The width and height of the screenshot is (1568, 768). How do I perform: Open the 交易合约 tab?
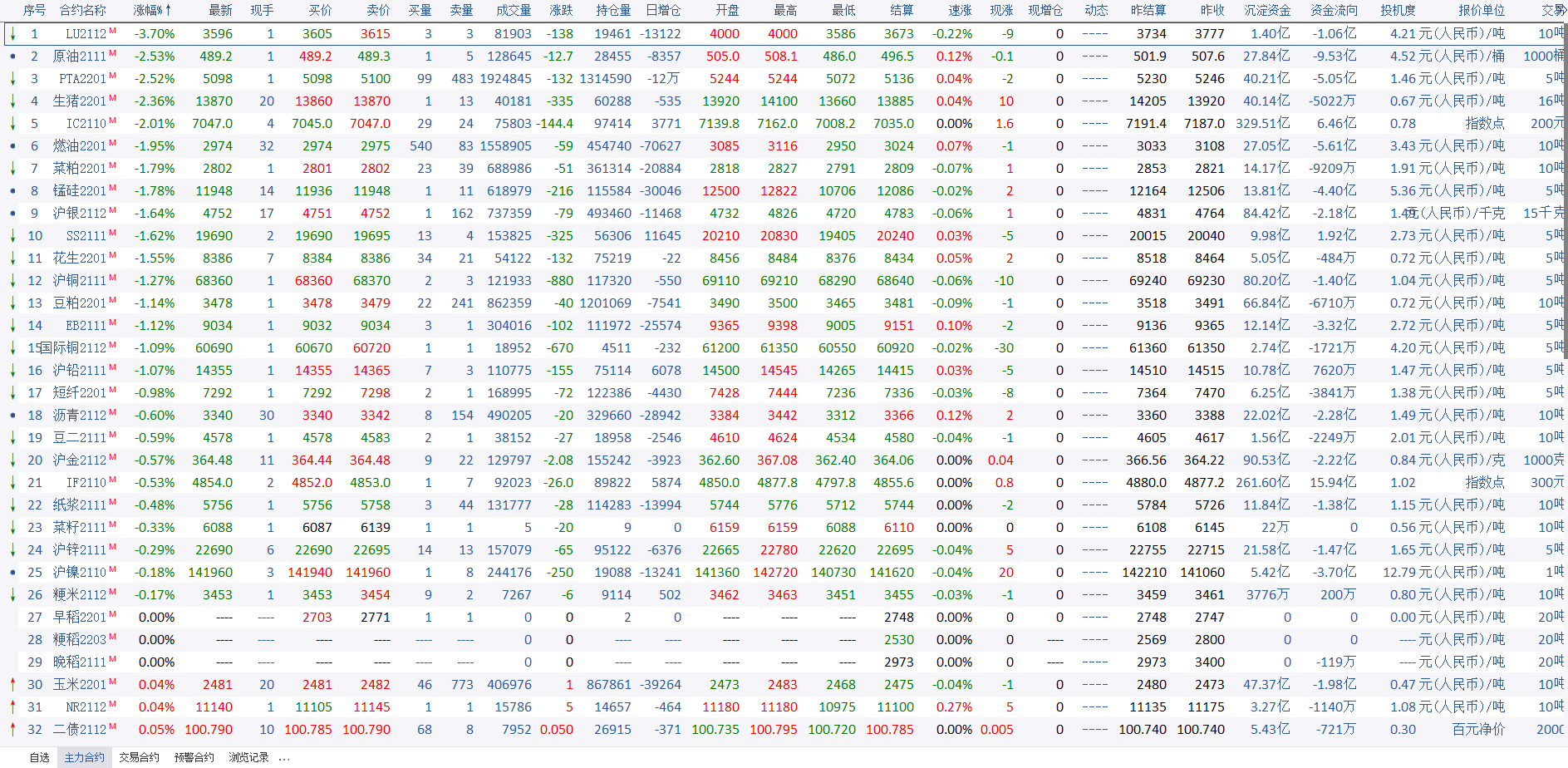[x=139, y=757]
